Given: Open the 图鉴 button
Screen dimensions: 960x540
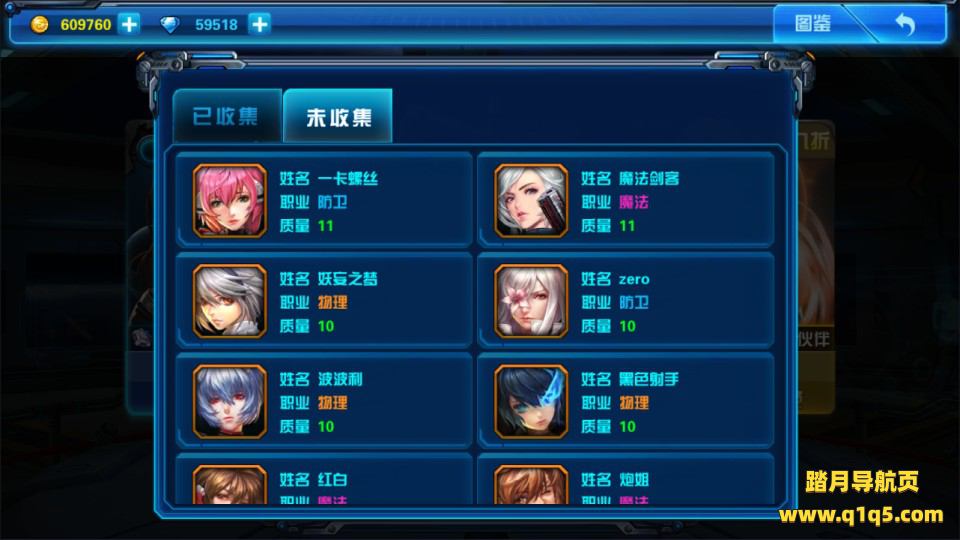Looking at the screenshot, I should point(812,24).
